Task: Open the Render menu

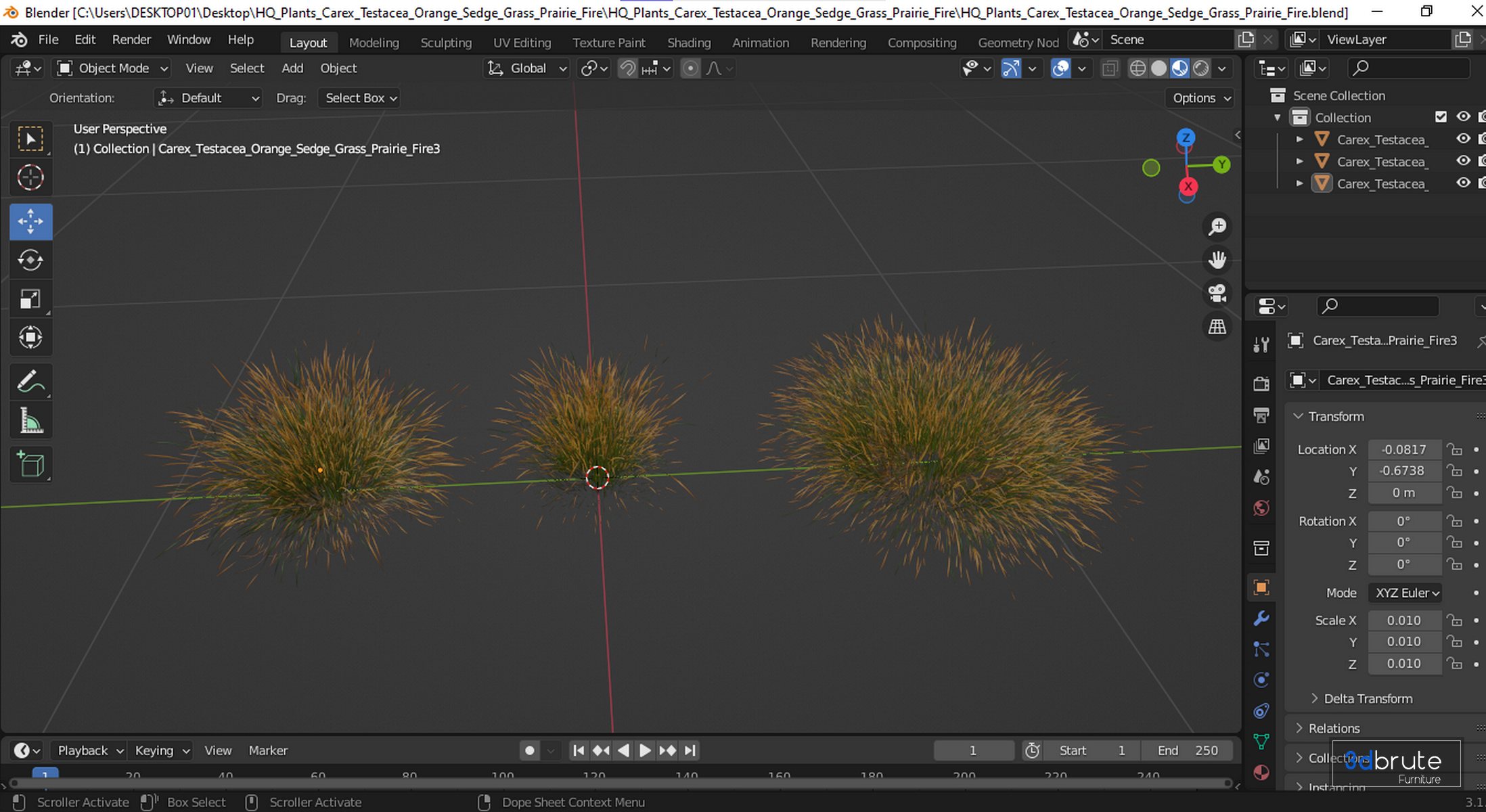Action: click(x=131, y=39)
